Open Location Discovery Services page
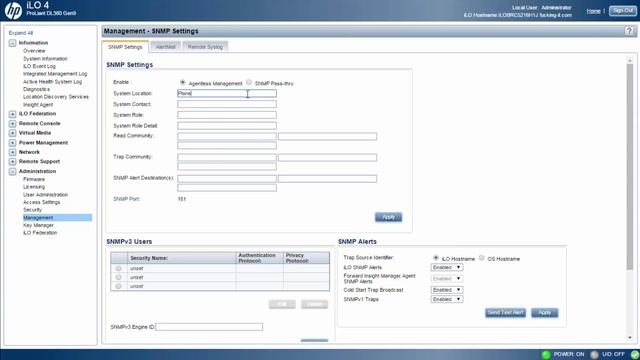Viewport: 640px width, 360px height. point(56,97)
